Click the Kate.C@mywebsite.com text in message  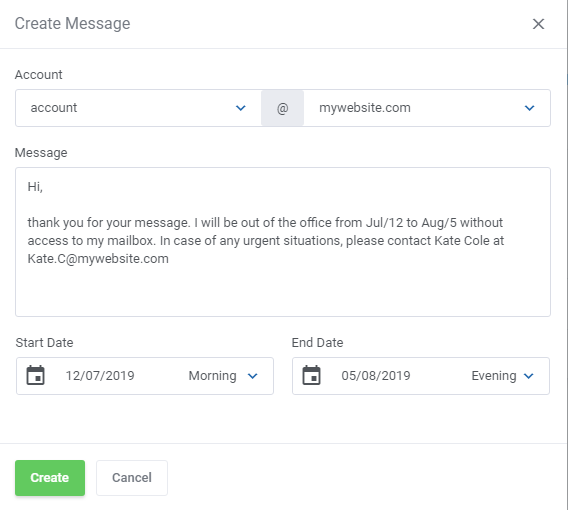pyautogui.click(x=98, y=259)
